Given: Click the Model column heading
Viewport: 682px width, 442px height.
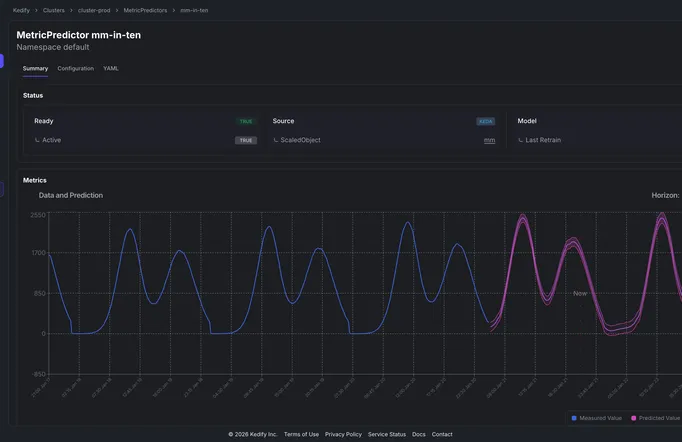Looking at the screenshot, I should pyautogui.click(x=527, y=121).
